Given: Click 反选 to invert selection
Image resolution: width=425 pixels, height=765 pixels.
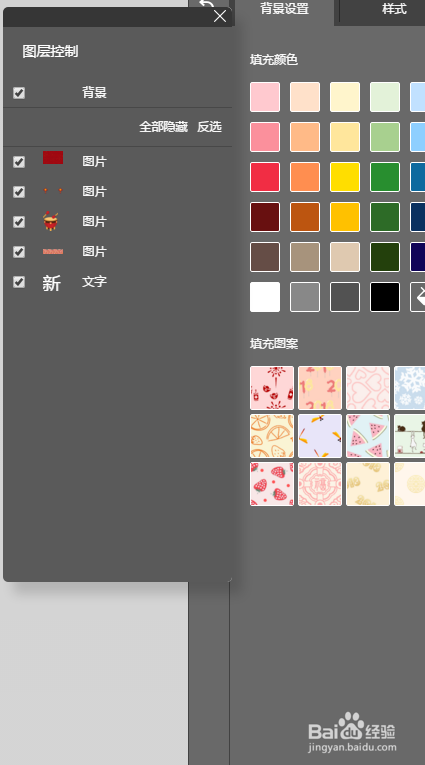Looking at the screenshot, I should coord(209,127).
